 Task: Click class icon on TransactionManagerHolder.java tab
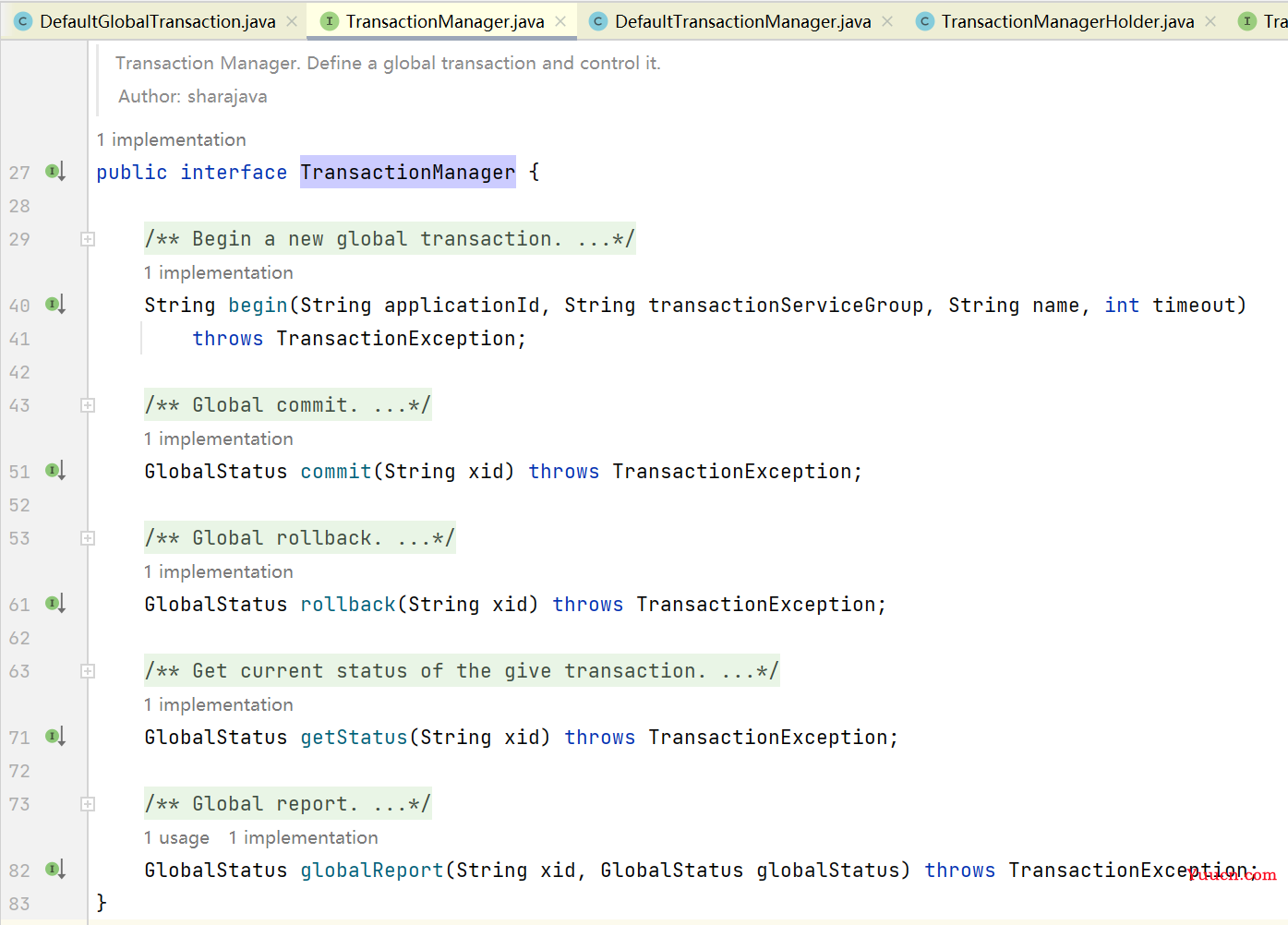pos(924,21)
